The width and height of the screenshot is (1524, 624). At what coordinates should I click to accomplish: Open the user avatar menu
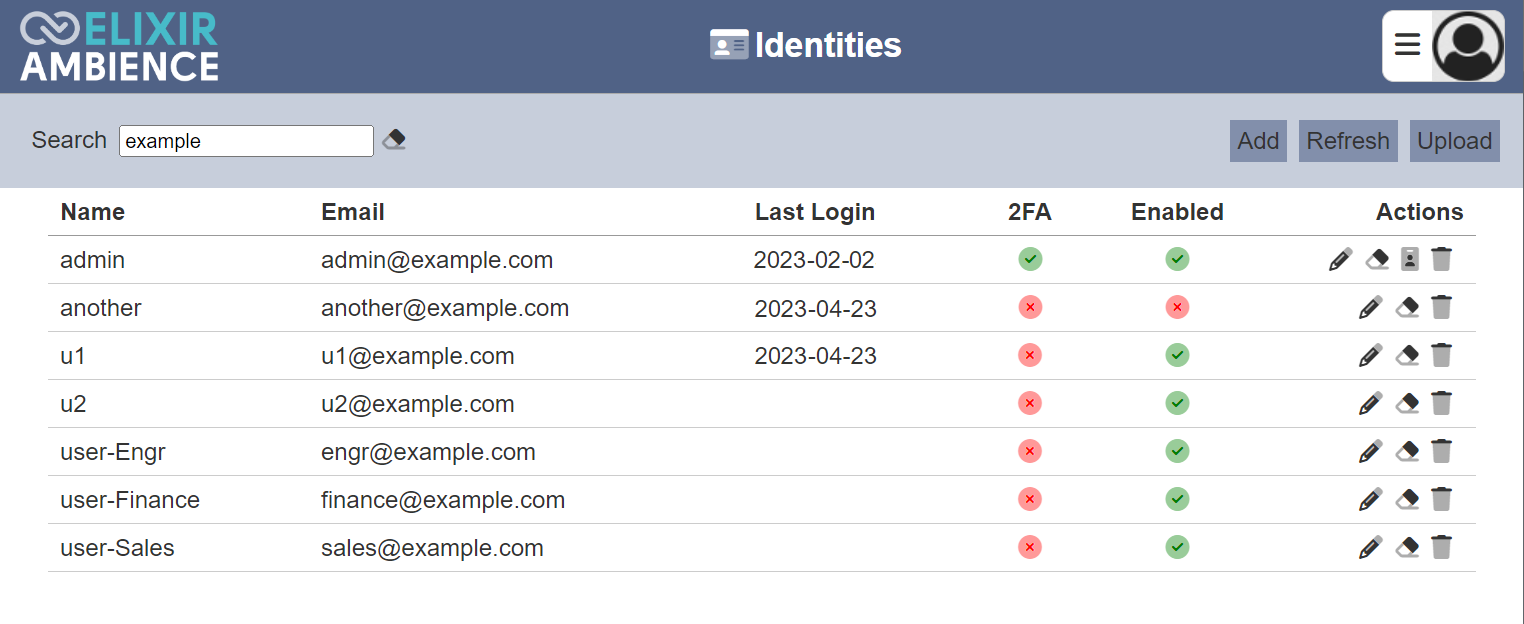(x=1468, y=46)
